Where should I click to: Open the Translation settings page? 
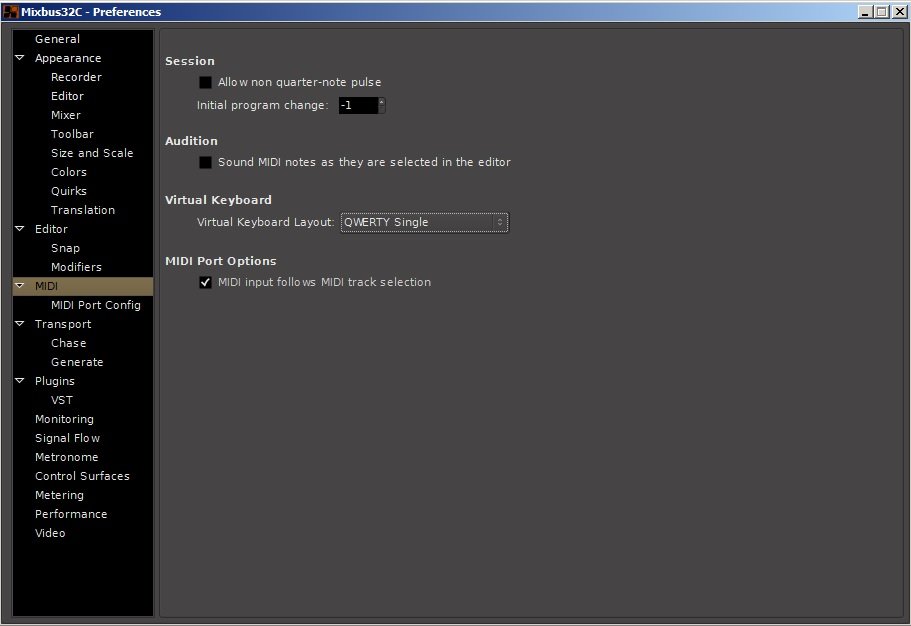(83, 210)
